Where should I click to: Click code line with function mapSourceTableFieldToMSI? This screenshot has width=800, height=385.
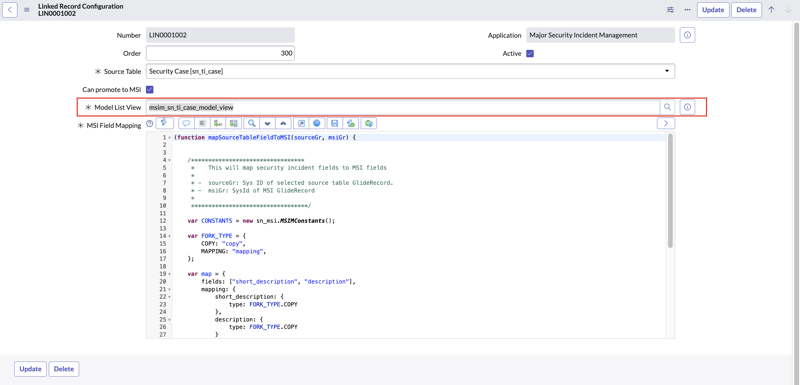[x=264, y=138]
